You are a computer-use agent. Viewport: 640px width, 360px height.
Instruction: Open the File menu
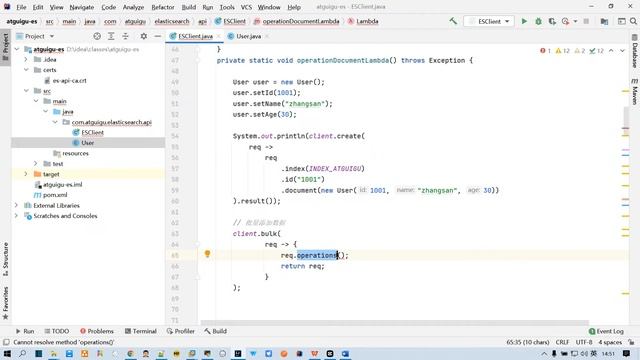coord(21,7)
